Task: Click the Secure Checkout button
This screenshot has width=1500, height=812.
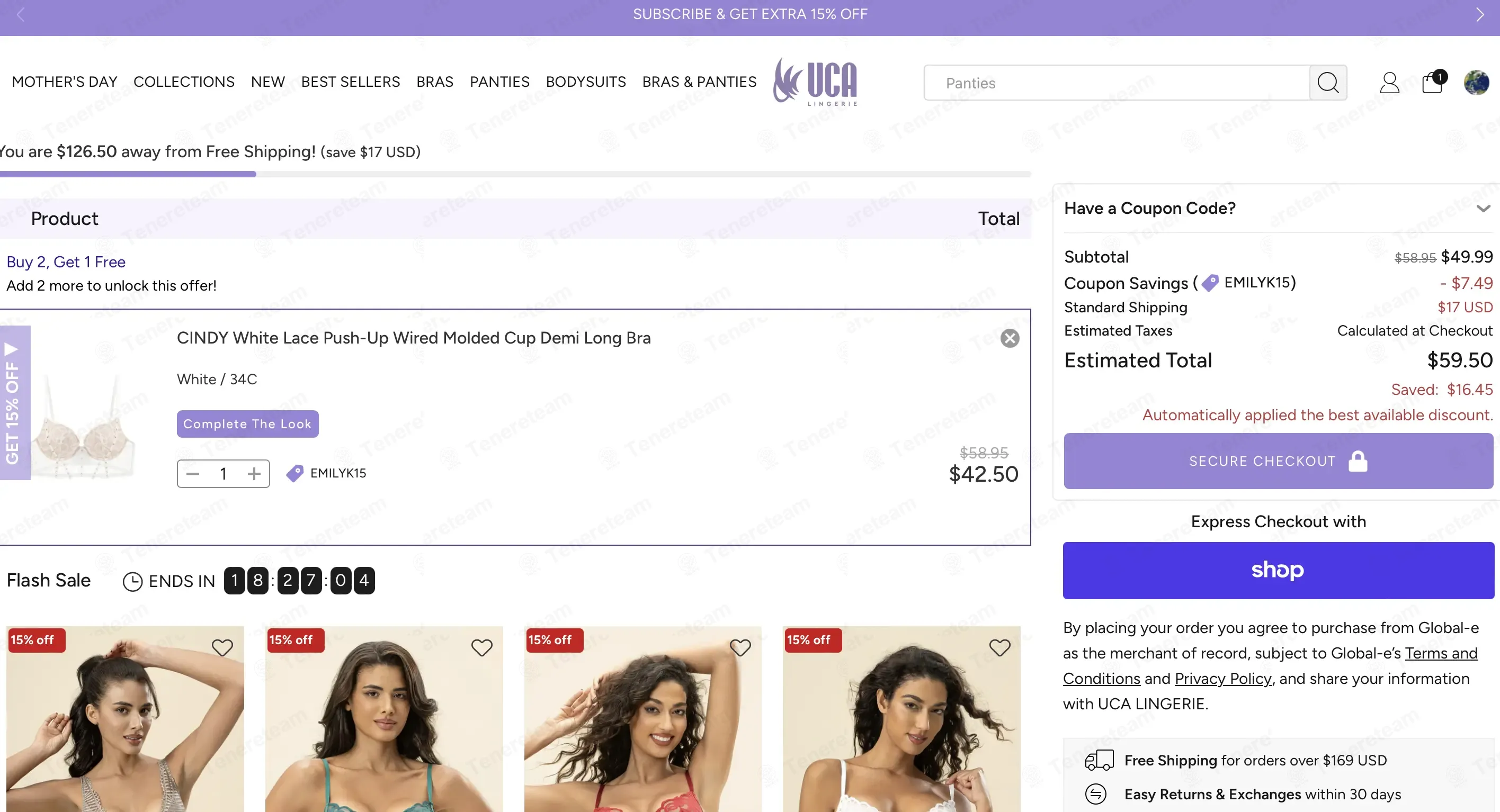Action: [1278, 461]
